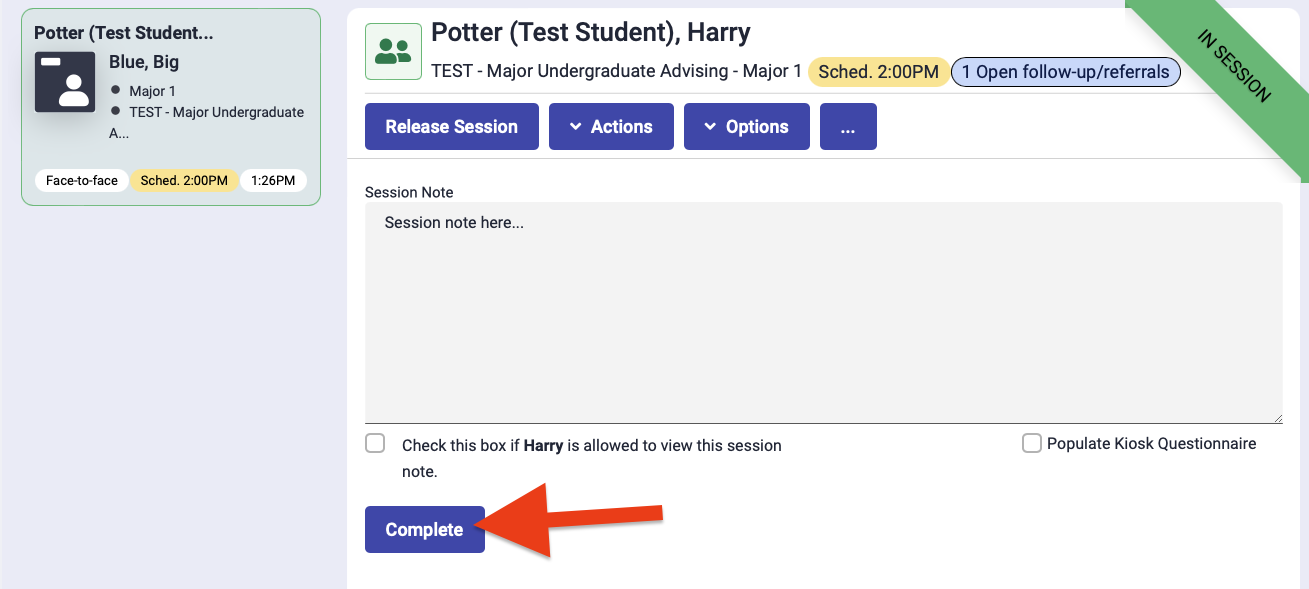
Task: Open the ellipsis overflow menu
Action: pyautogui.click(x=848, y=126)
